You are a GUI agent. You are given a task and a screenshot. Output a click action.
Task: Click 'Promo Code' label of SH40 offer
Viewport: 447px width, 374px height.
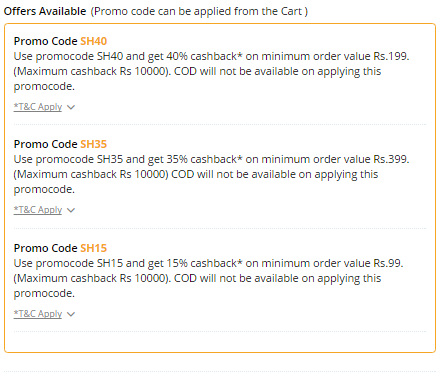tap(45, 41)
